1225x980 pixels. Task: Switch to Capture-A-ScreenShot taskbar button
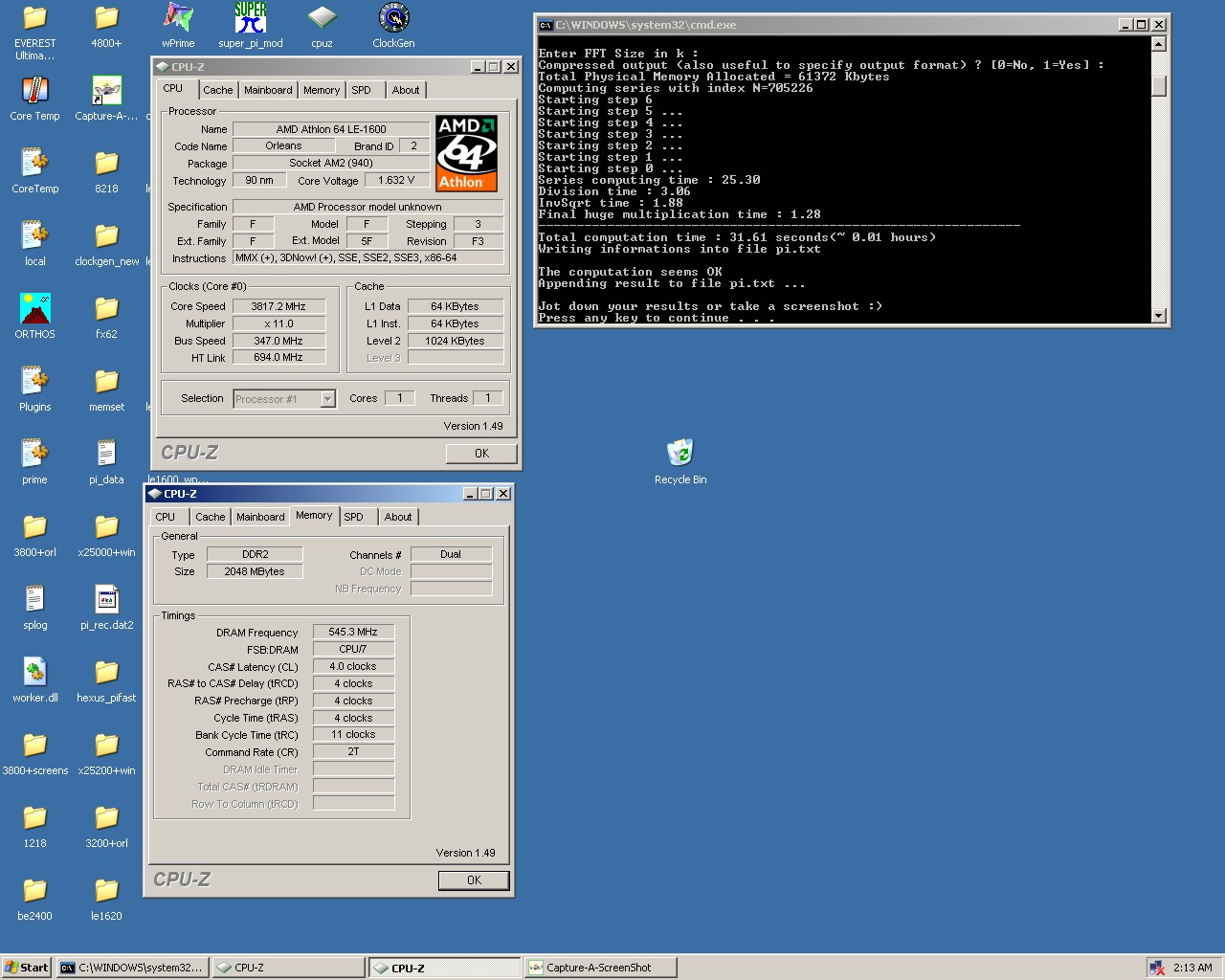coord(599,968)
